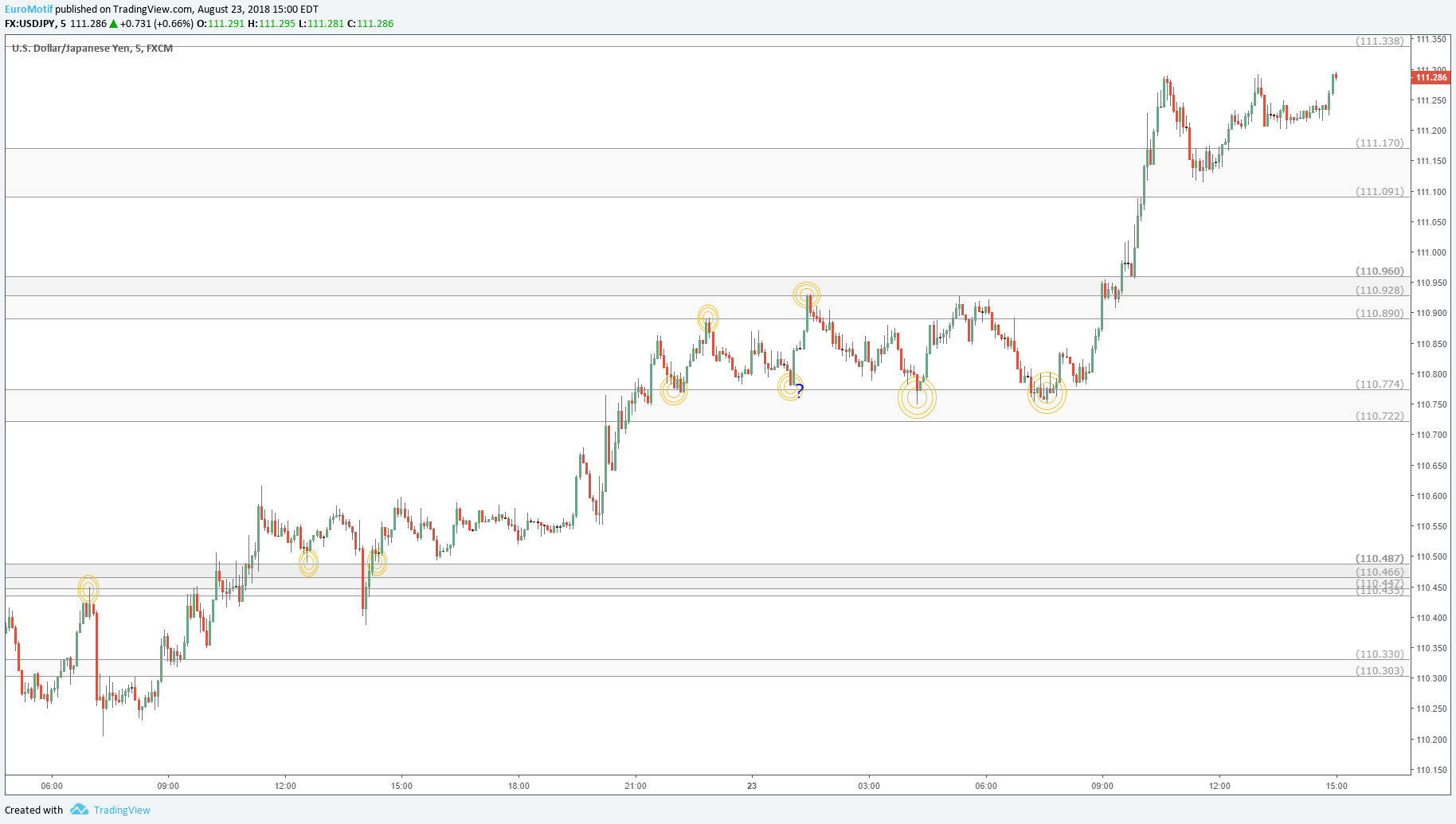
Task: Open the EuroMotif author link
Action: [29, 10]
